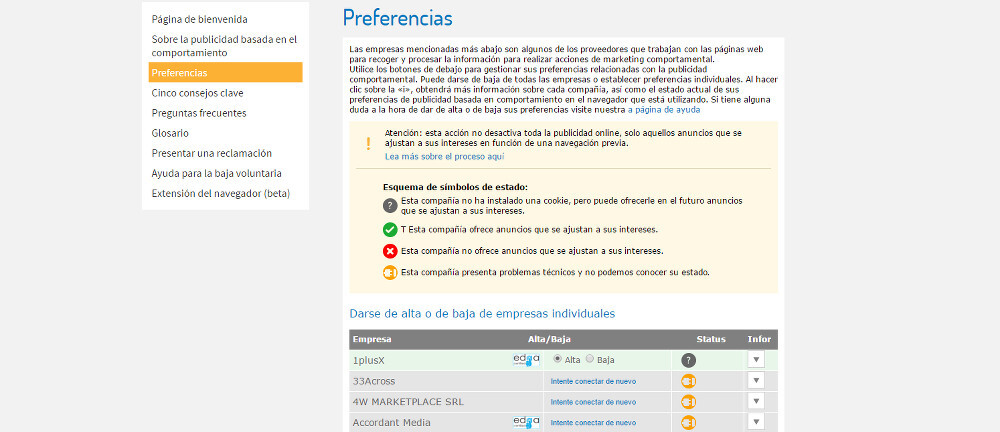
Task: Expand the info dropdown for 4W MARKETPLACE SRL
Action: (x=756, y=401)
